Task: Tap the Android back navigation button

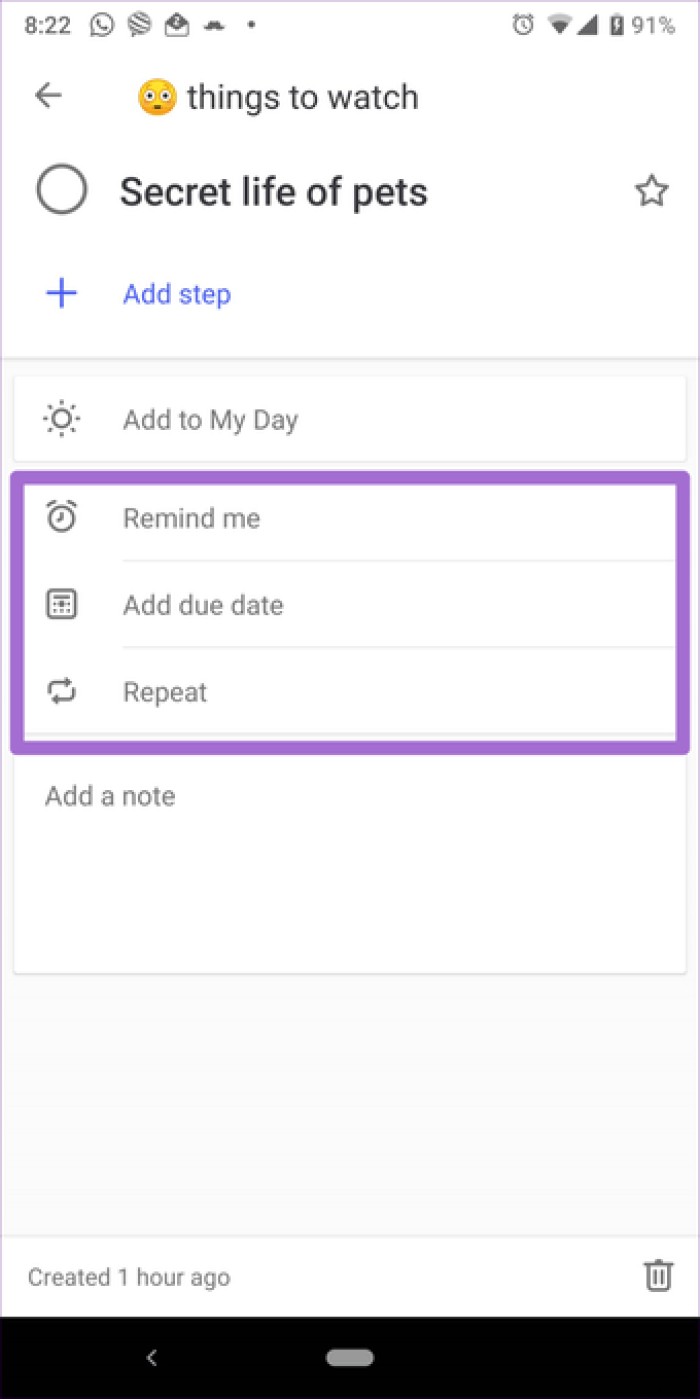Action: [152, 1357]
